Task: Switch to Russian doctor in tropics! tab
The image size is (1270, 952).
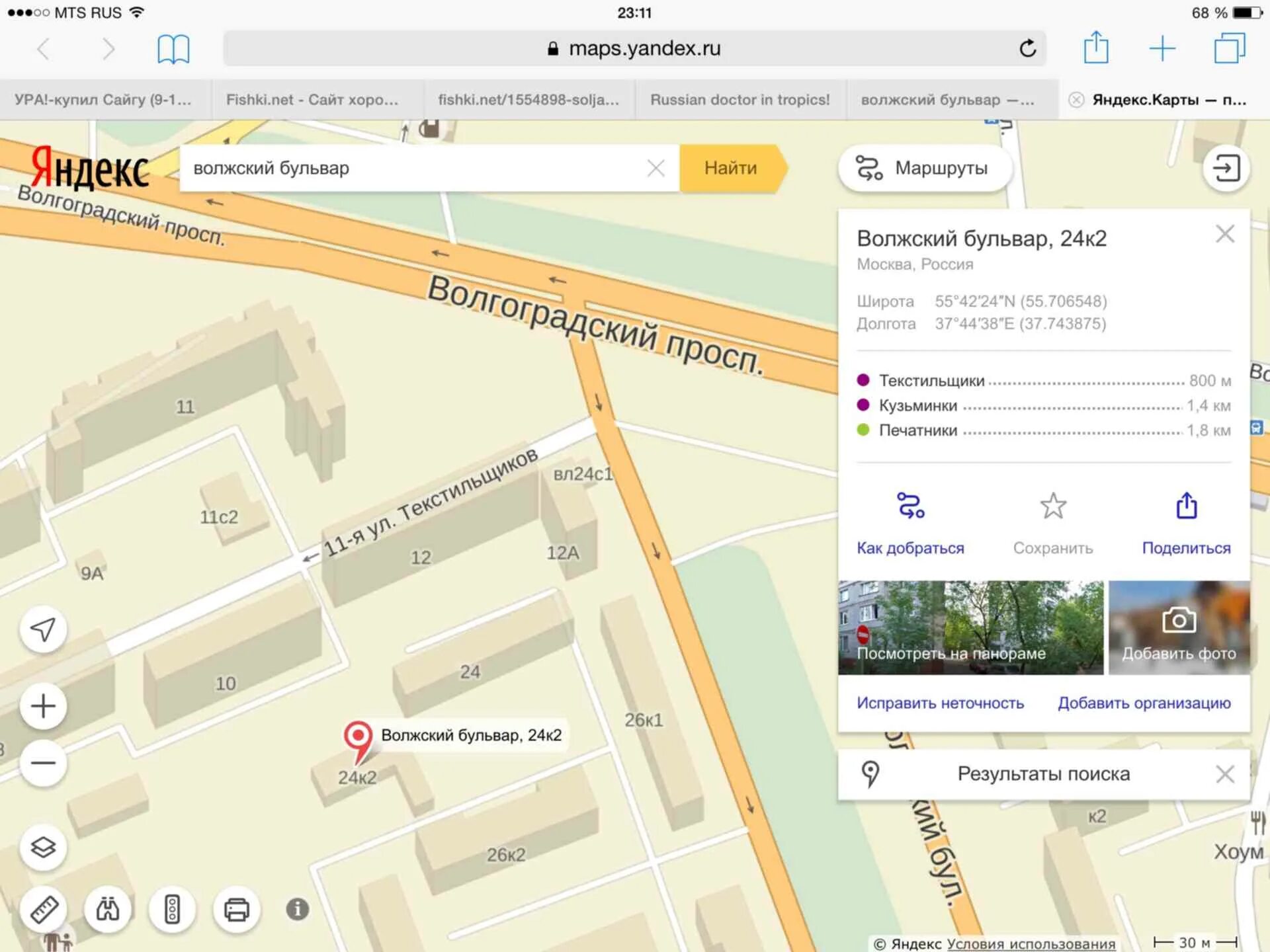Action: click(x=741, y=100)
